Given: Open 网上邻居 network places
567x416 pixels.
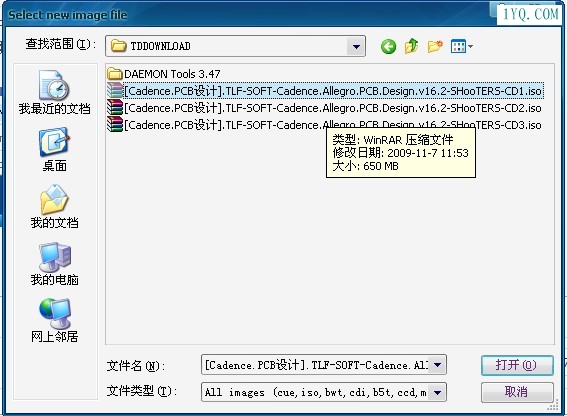Looking at the screenshot, I should point(54,321).
